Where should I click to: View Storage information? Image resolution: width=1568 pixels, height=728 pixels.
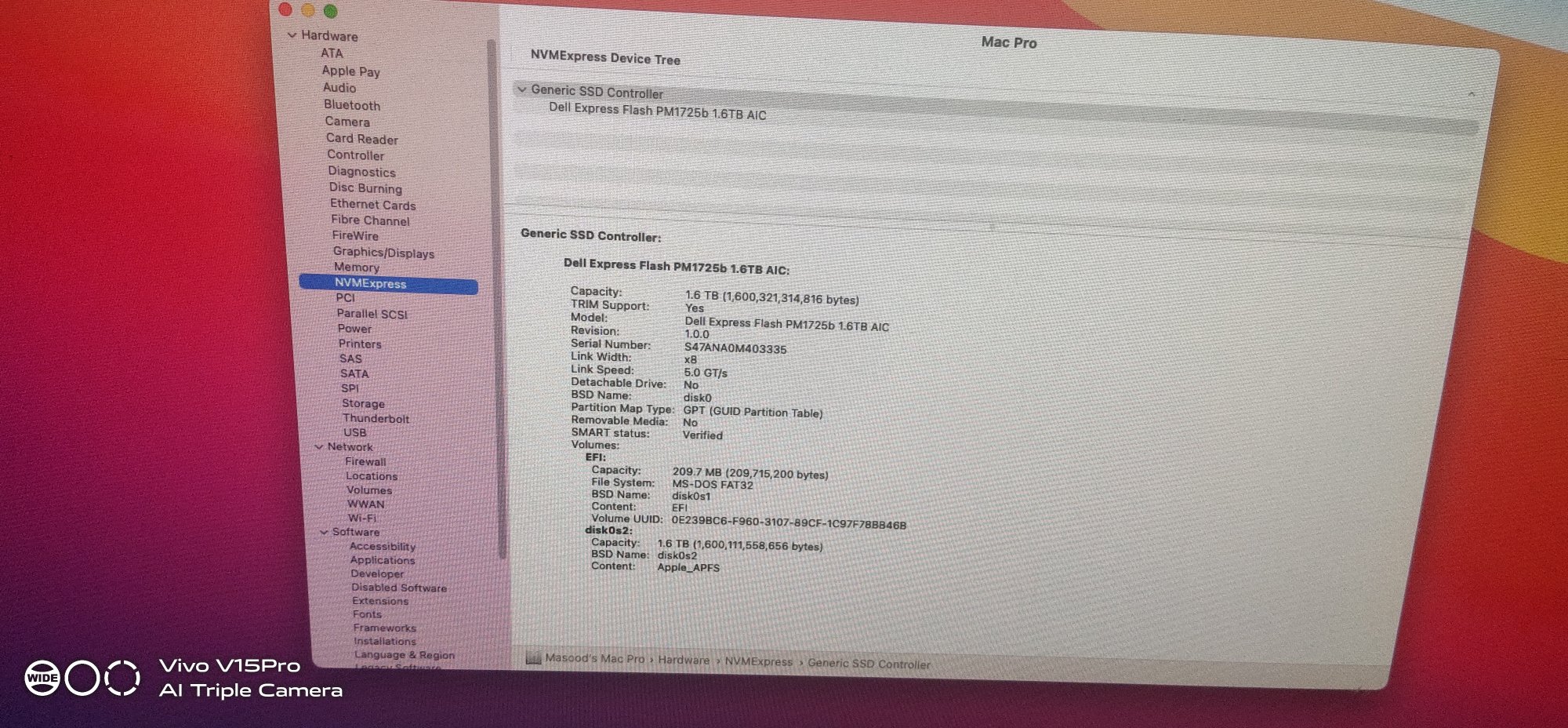(x=363, y=403)
